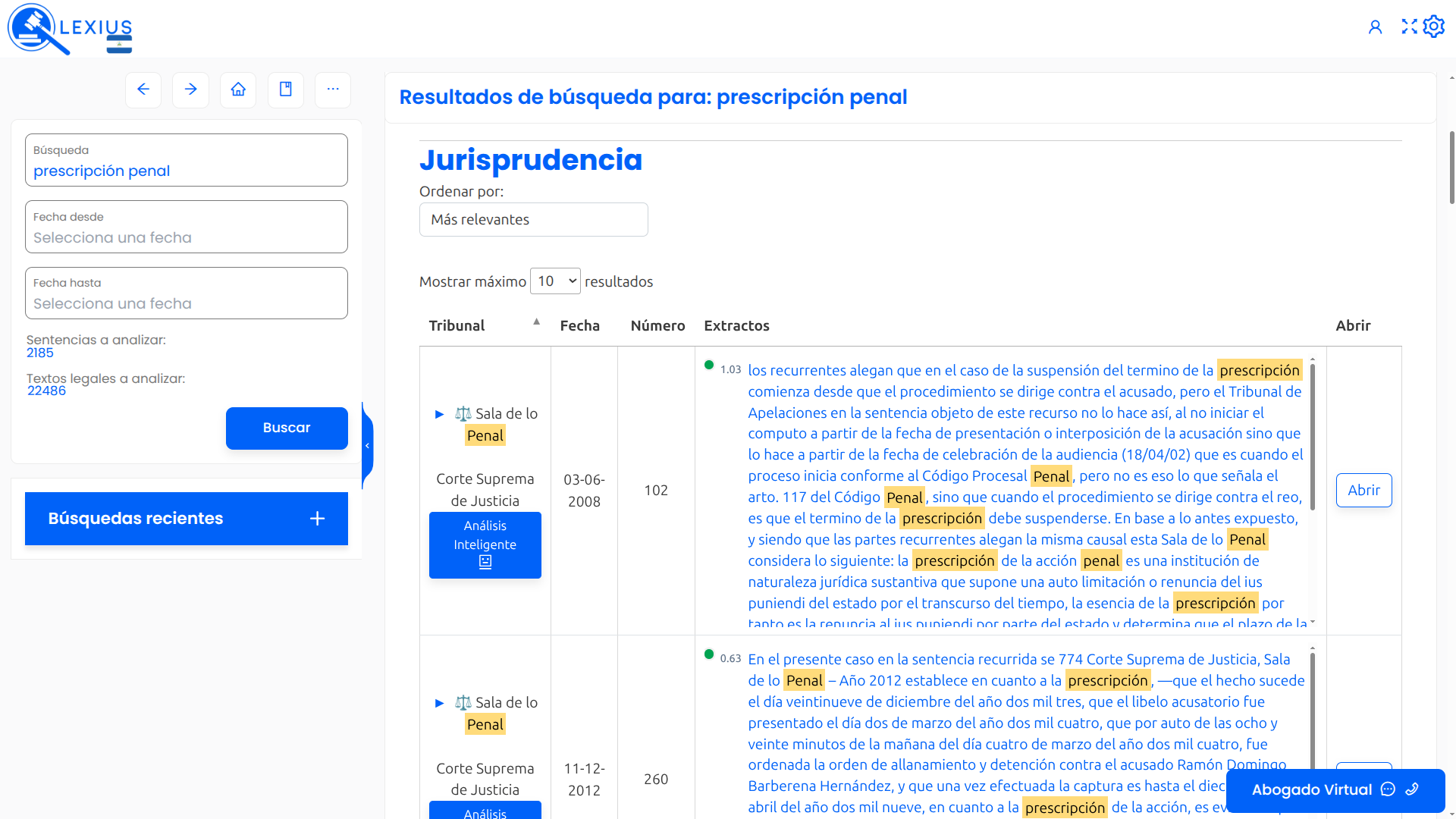This screenshot has height=819, width=1456.
Task: Open more options via the ellipsis icon
Action: tap(333, 89)
